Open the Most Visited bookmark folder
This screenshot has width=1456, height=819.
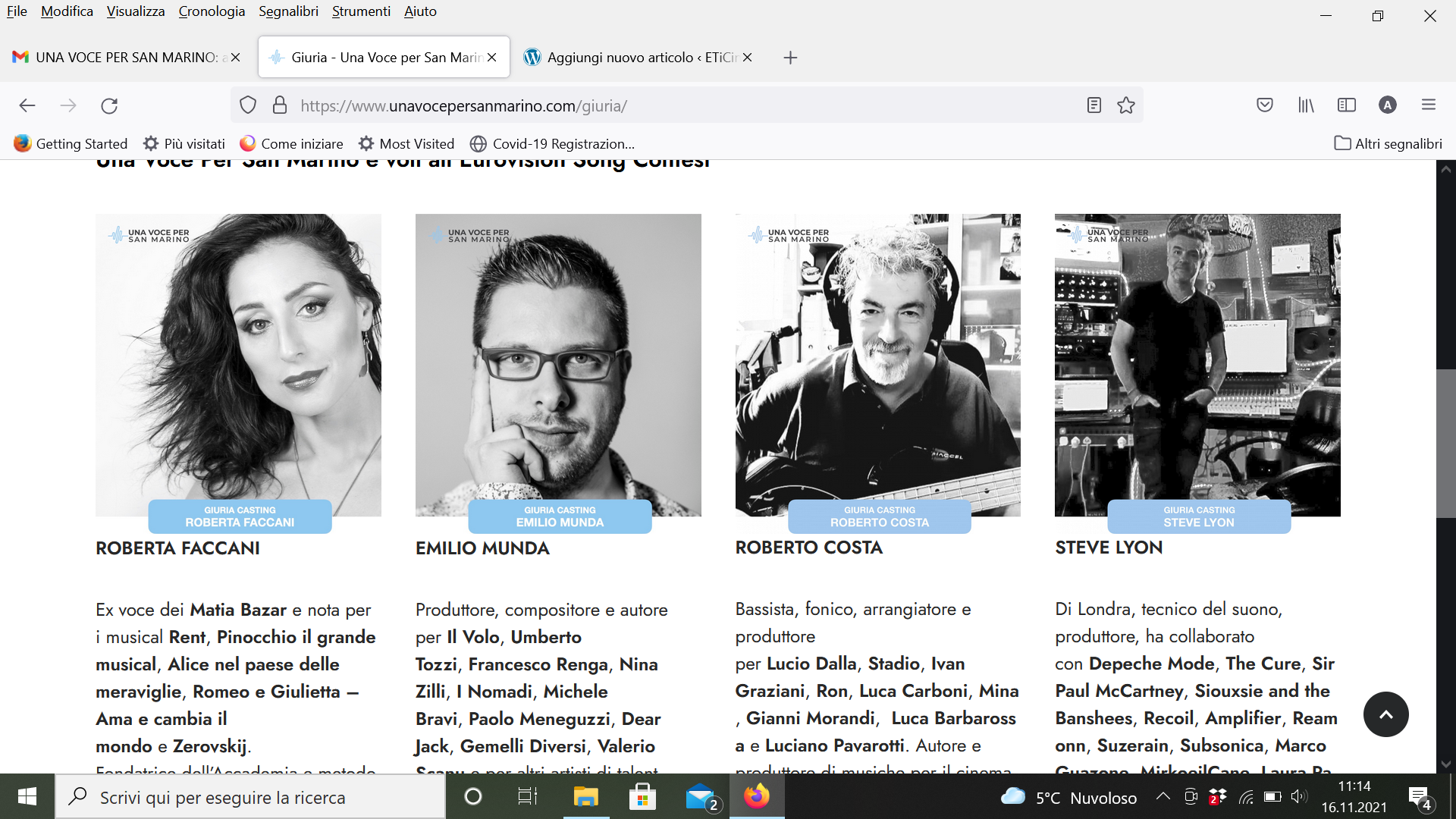coord(406,143)
